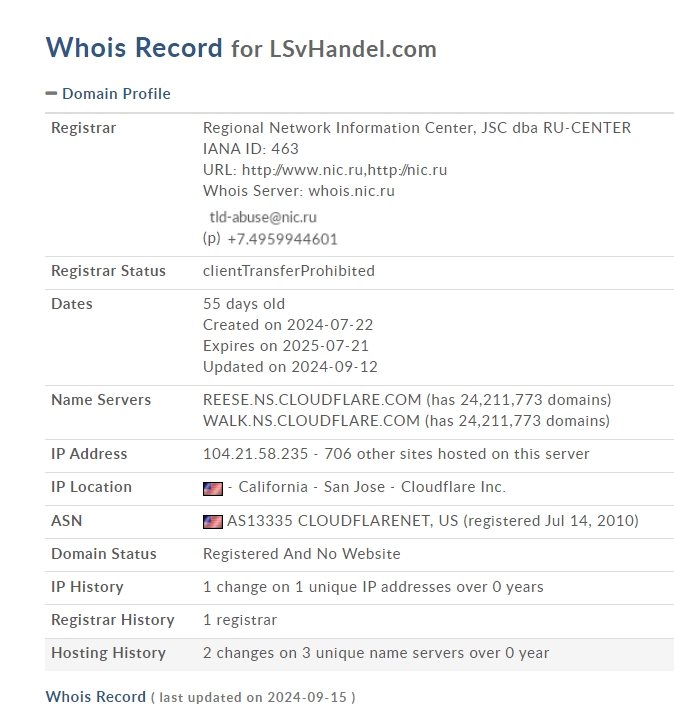
Task: Click the tld-abuse@nic.ru email address
Action: pos(263,217)
